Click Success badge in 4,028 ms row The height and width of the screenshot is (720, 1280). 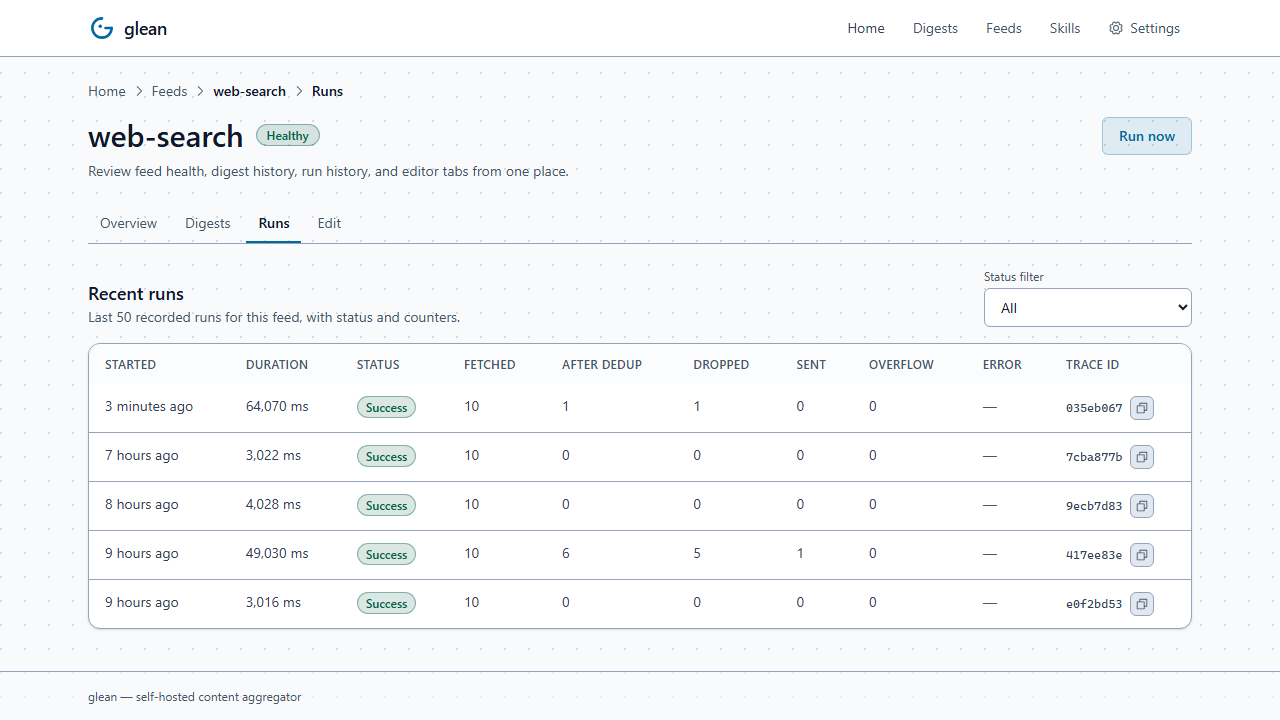[386, 506]
